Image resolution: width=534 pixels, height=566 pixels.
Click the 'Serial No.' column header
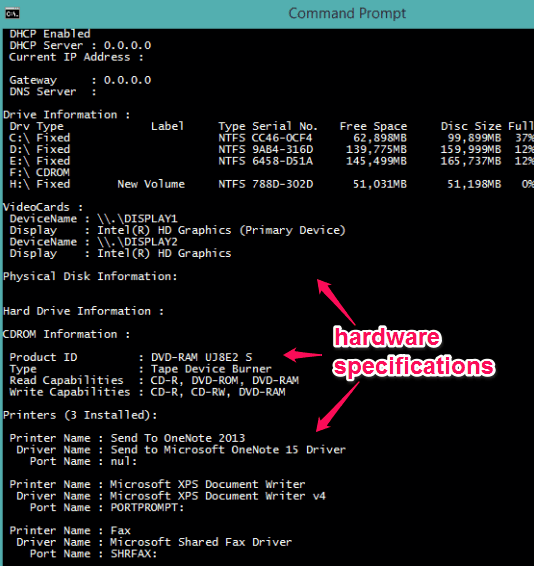click(285, 126)
